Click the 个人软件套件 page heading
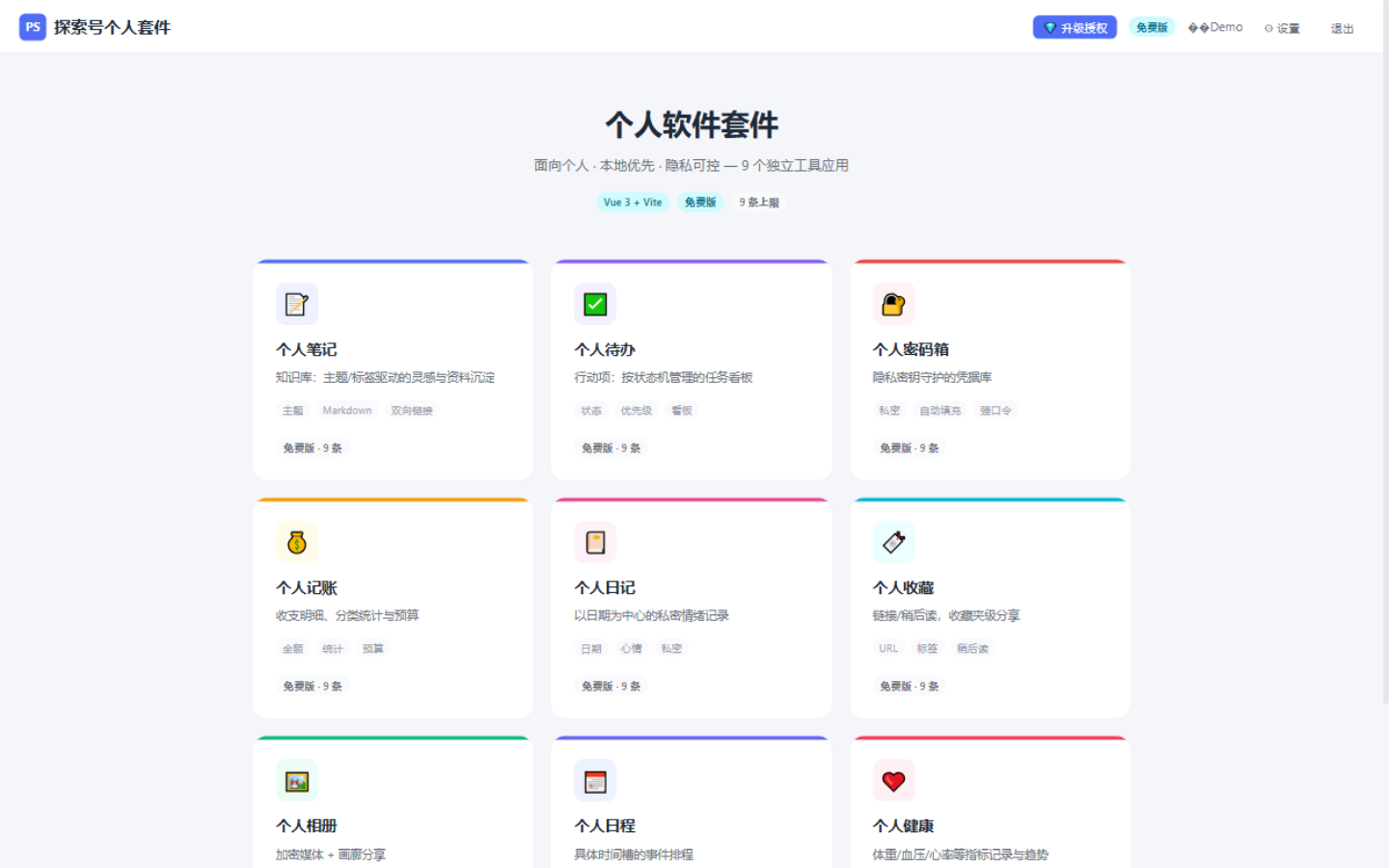The height and width of the screenshot is (868, 1389). (x=692, y=124)
